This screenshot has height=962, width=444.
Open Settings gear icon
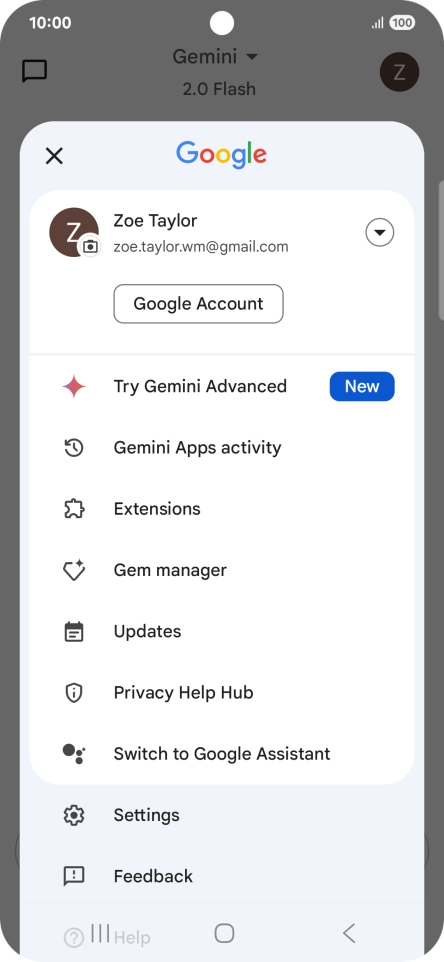(74, 815)
